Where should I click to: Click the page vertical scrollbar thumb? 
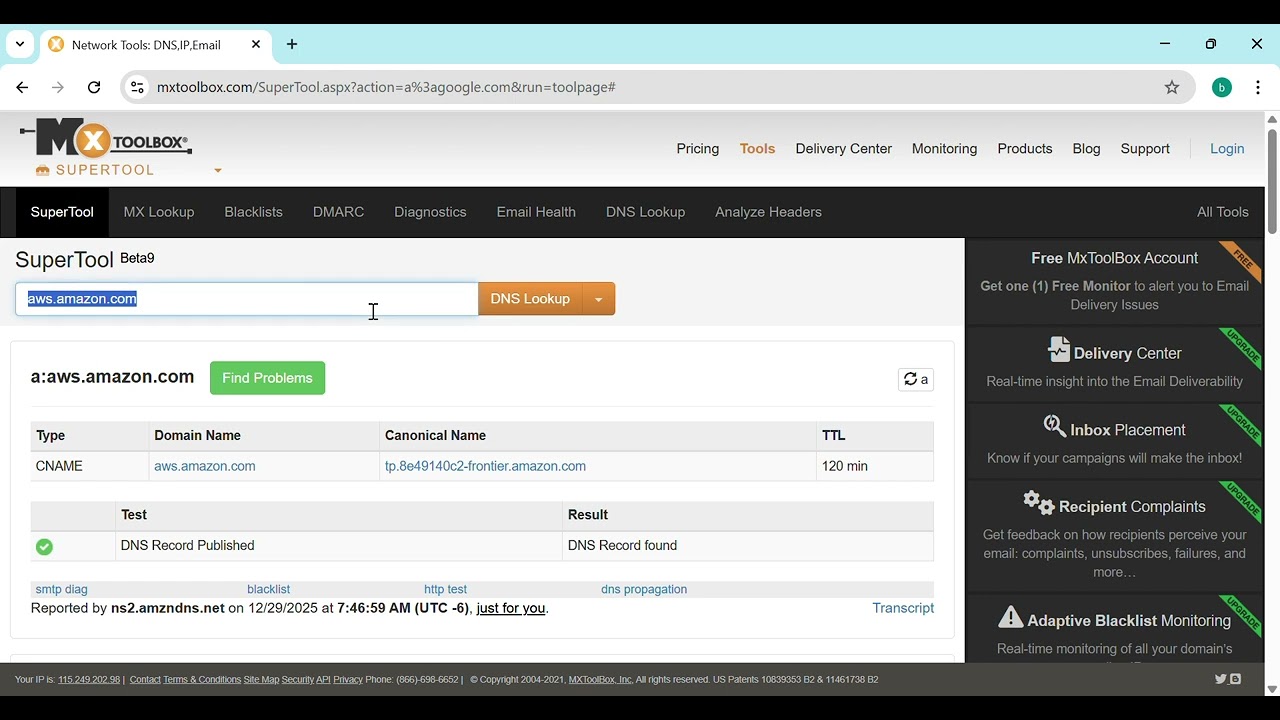click(1272, 181)
